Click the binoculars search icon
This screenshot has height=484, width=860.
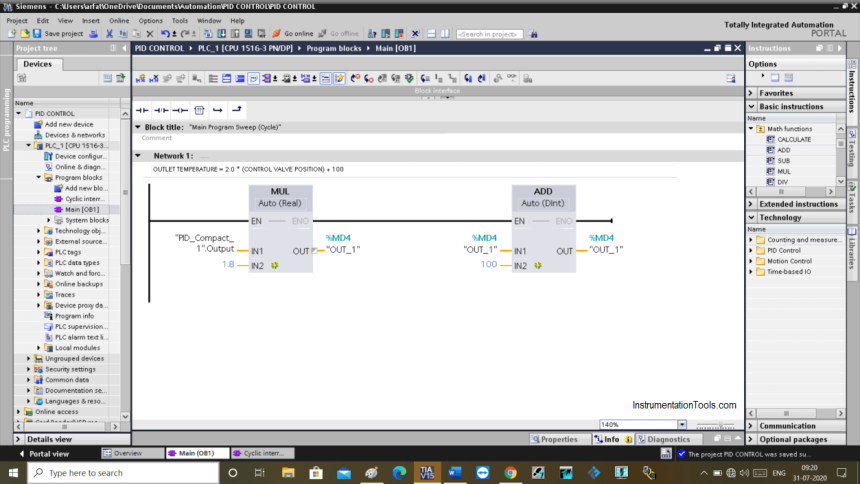coord(533,34)
